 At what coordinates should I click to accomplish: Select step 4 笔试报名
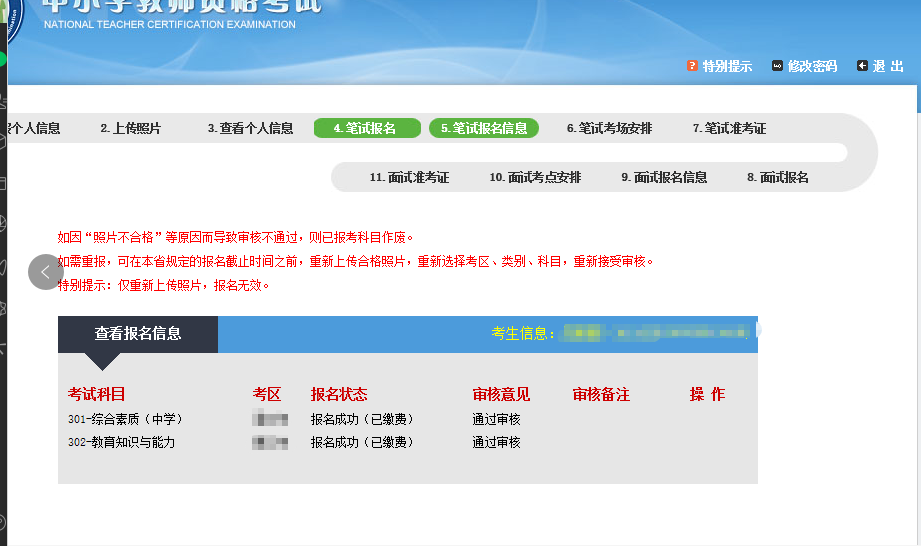367,128
